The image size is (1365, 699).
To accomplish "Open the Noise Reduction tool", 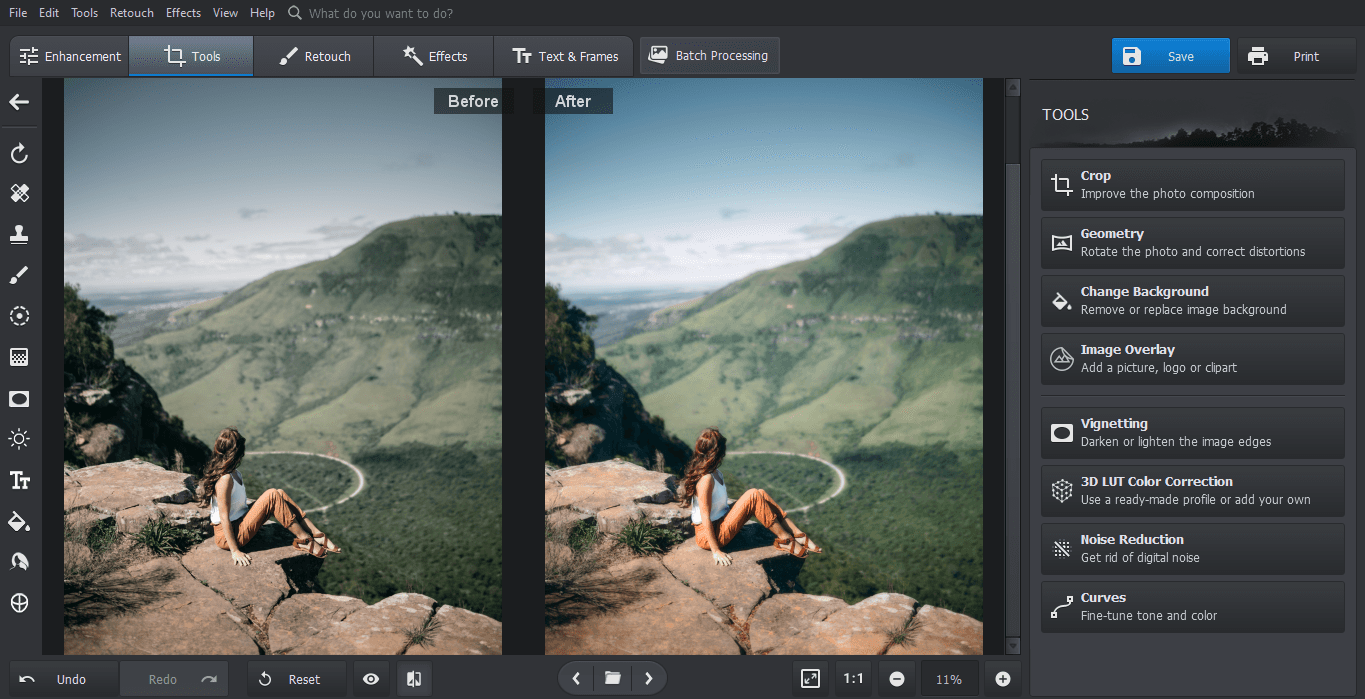I will (x=1193, y=549).
